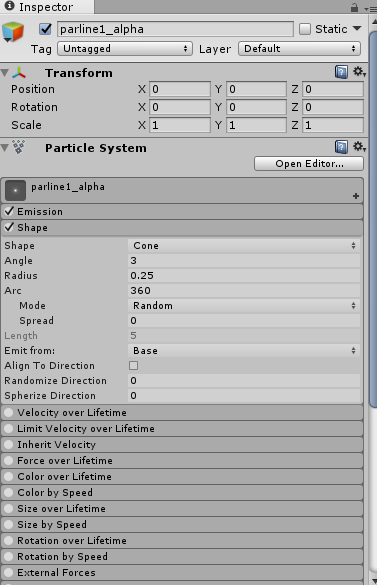Open the Inspector panel options menu
Image resolution: width=377 pixels, height=585 pixels.
[370, 9]
